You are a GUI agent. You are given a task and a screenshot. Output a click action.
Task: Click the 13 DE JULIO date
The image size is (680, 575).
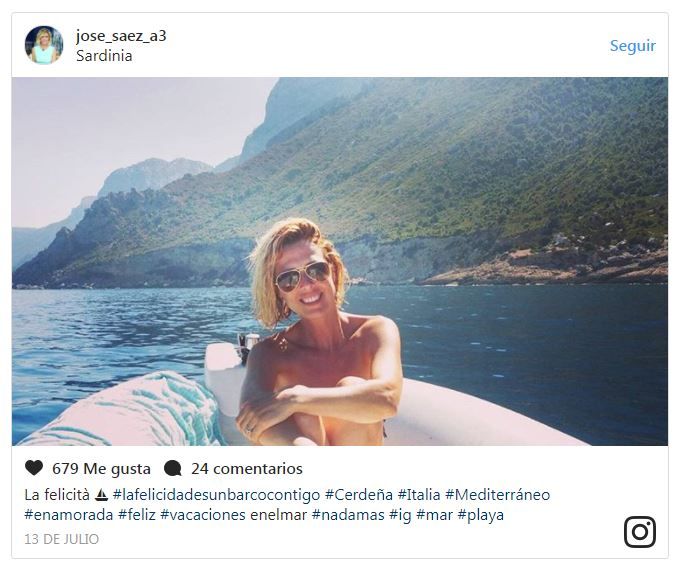[x=62, y=539]
